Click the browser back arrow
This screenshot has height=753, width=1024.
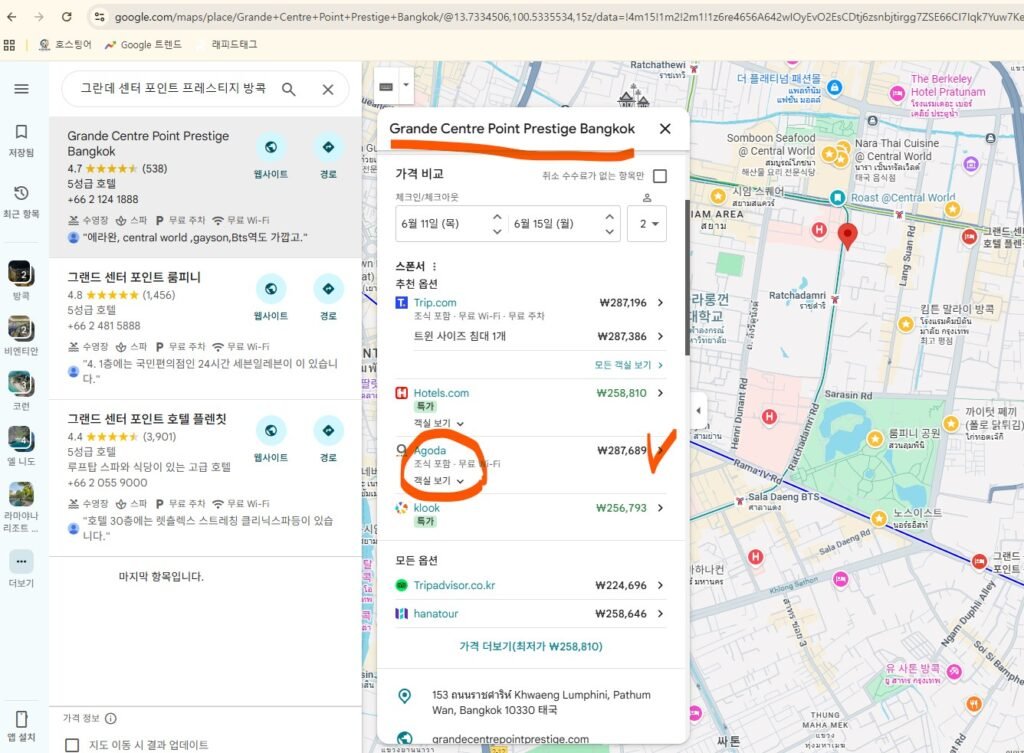coord(12,16)
